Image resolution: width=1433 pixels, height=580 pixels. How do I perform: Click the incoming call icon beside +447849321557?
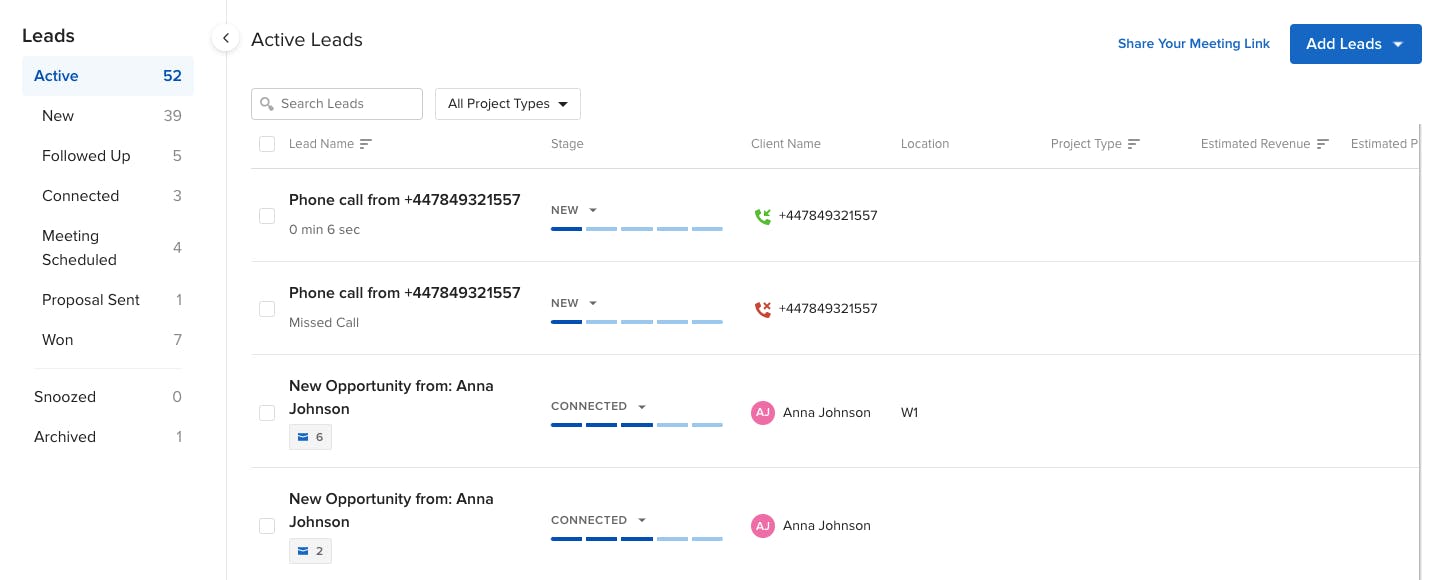click(x=763, y=216)
